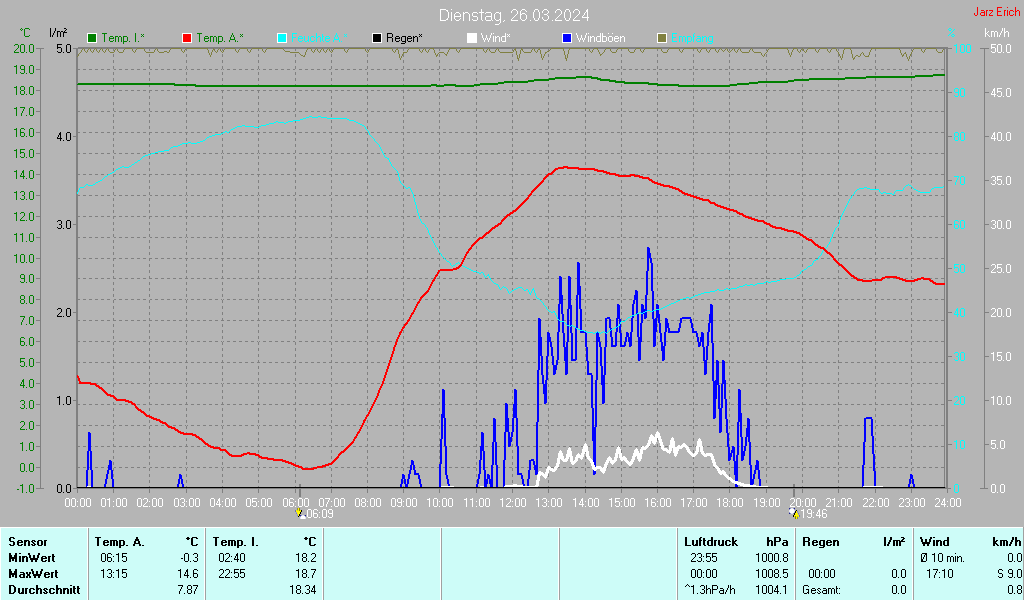Click the green Temp. I. legend swatch
Viewport: 1024px width, 600px height.
pos(92,38)
